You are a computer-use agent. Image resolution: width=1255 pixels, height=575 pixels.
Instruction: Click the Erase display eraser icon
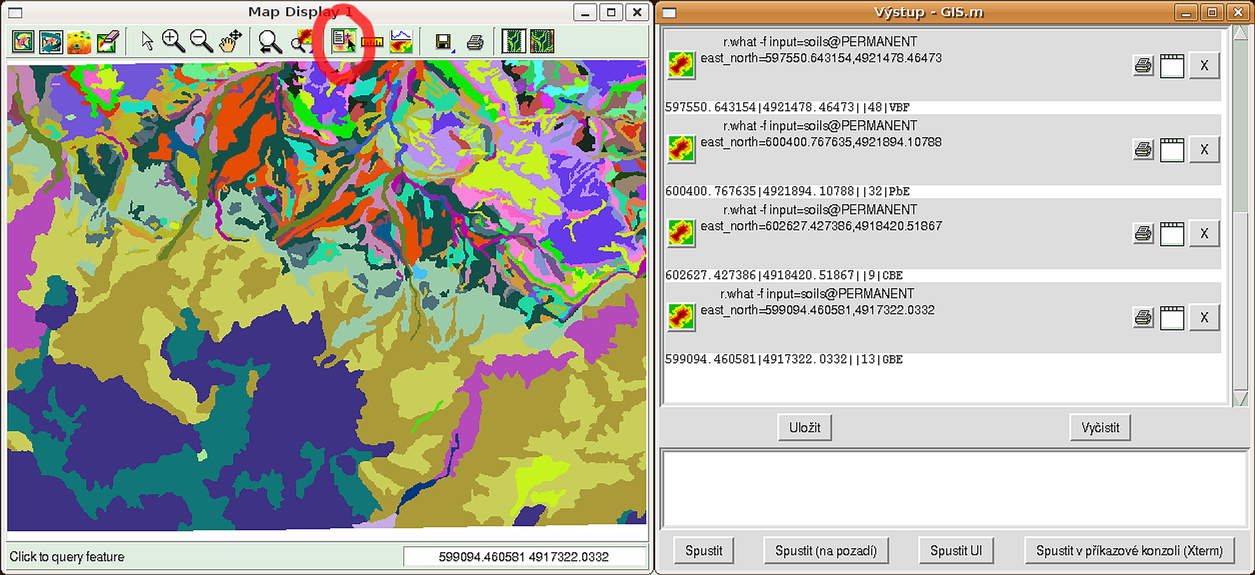click(107, 42)
